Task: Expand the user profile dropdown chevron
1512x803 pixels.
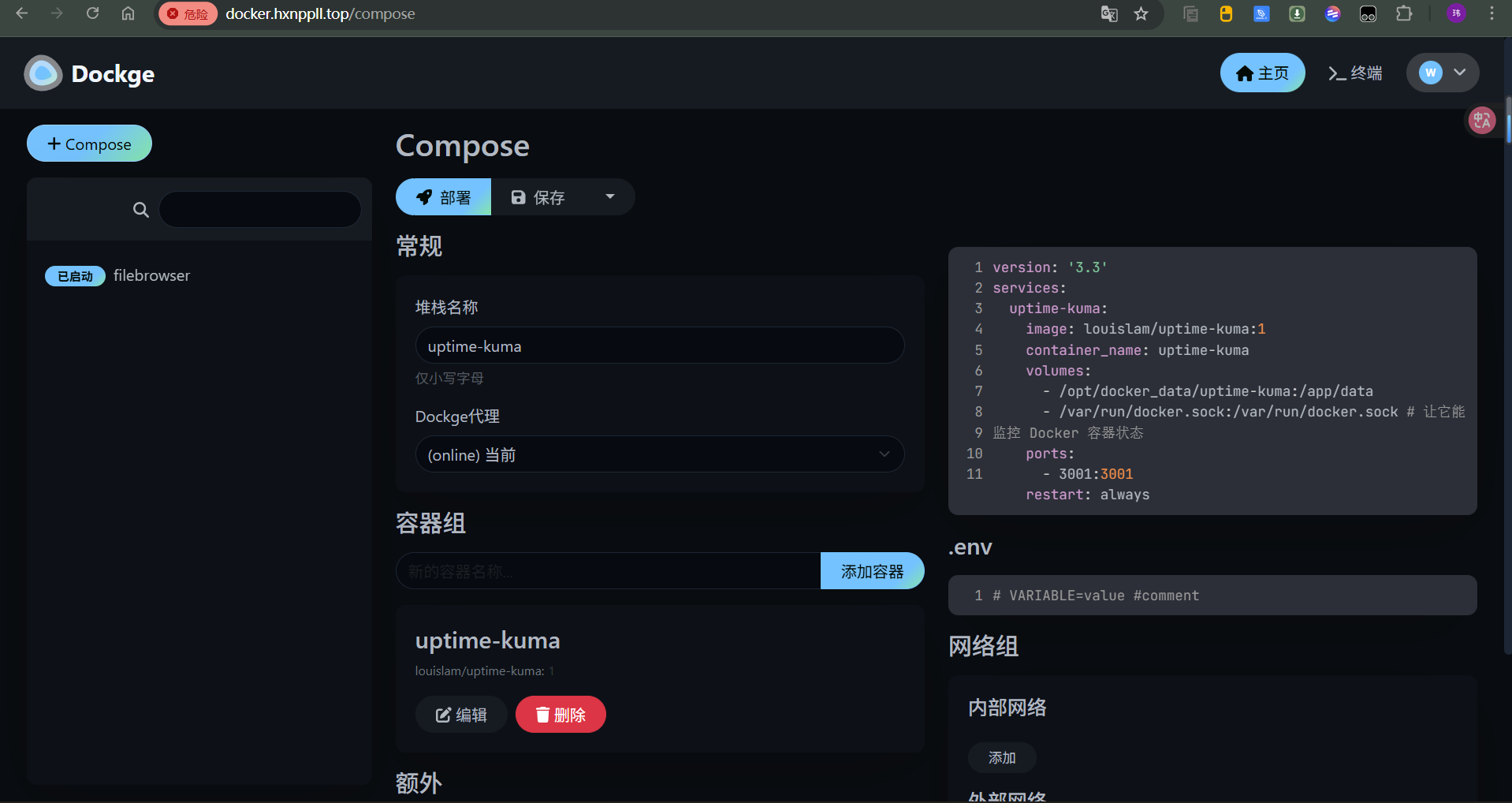Action: point(1460,73)
